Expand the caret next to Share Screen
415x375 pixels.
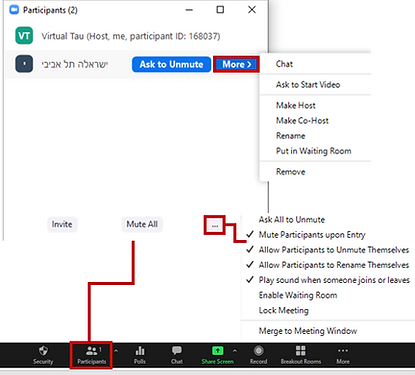pos(235,351)
